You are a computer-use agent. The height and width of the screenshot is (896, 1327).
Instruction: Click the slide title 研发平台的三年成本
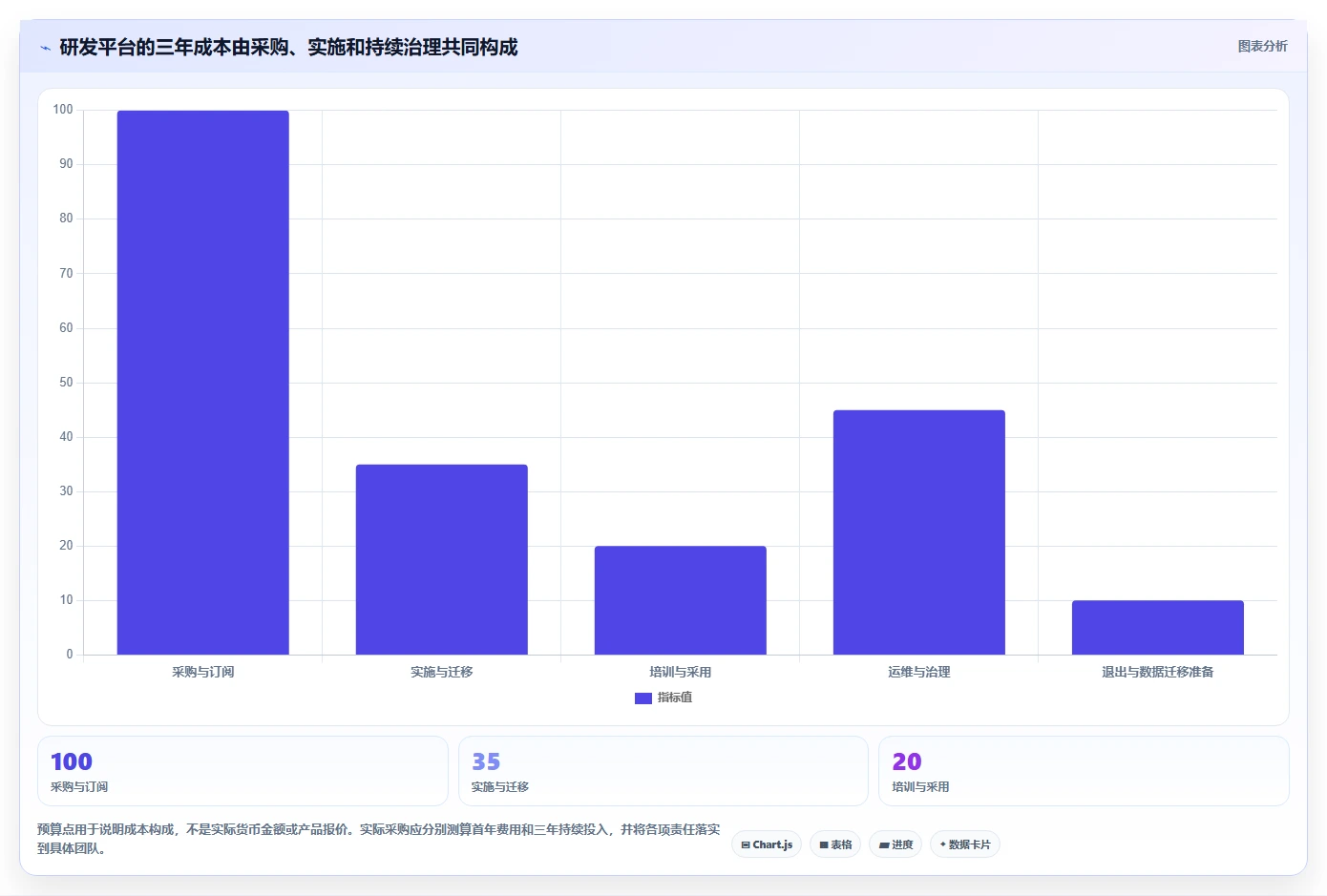coord(288,48)
